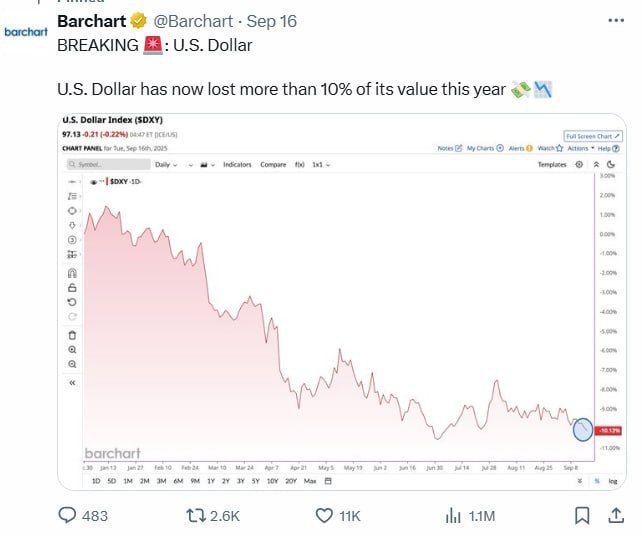
Task: Expand the Templates dropdown
Action: point(552,164)
